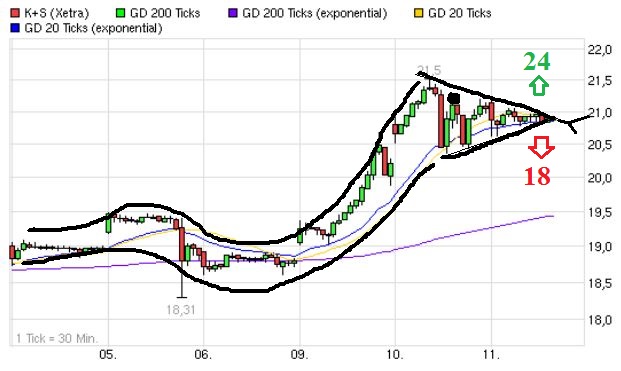Click the y-axis value '19,5'
This screenshot has height=371, width=621.
pyautogui.click(x=600, y=213)
